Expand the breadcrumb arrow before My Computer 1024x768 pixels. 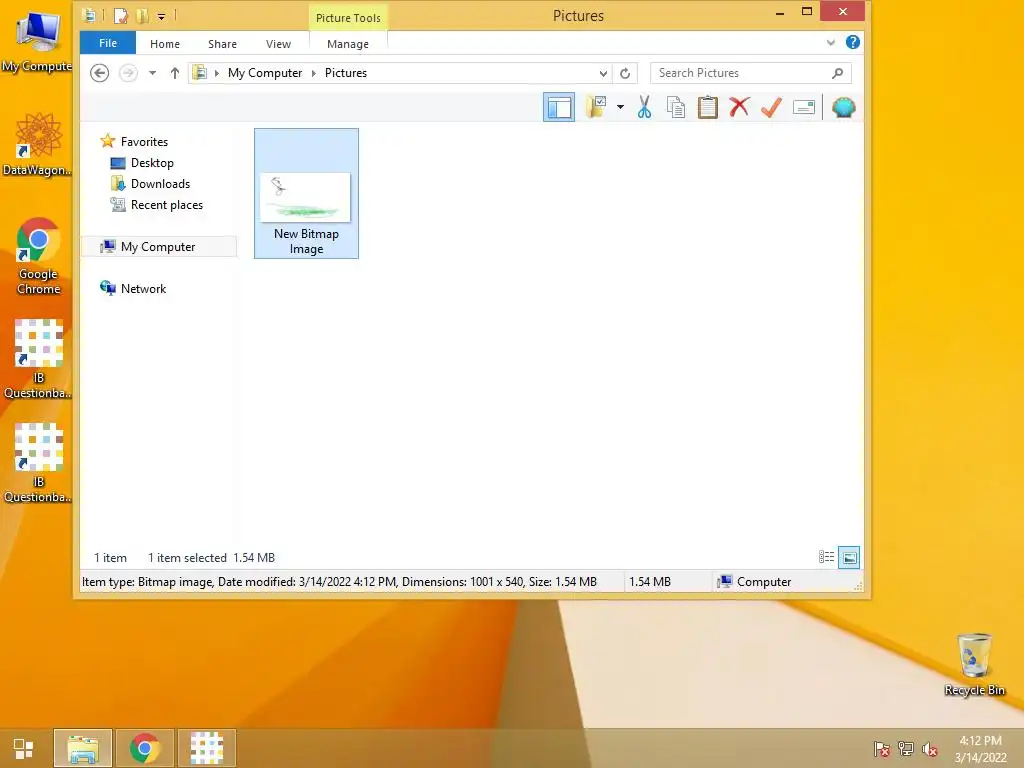pyautogui.click(x=217, y=72)
